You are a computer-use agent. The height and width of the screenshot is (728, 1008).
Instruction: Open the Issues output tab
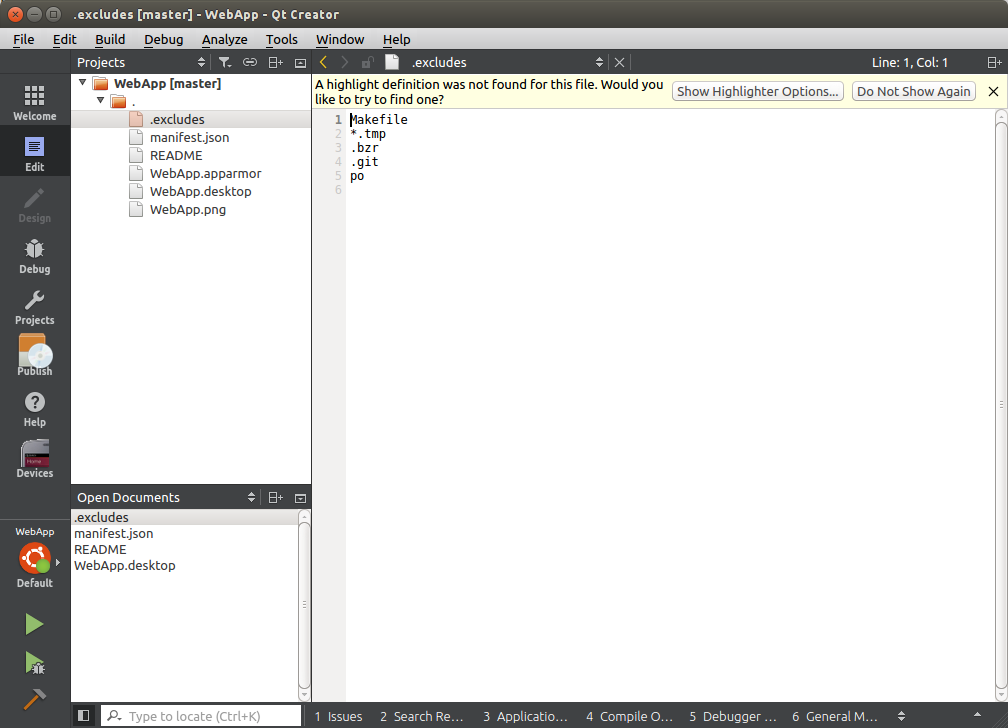point(339,716)
